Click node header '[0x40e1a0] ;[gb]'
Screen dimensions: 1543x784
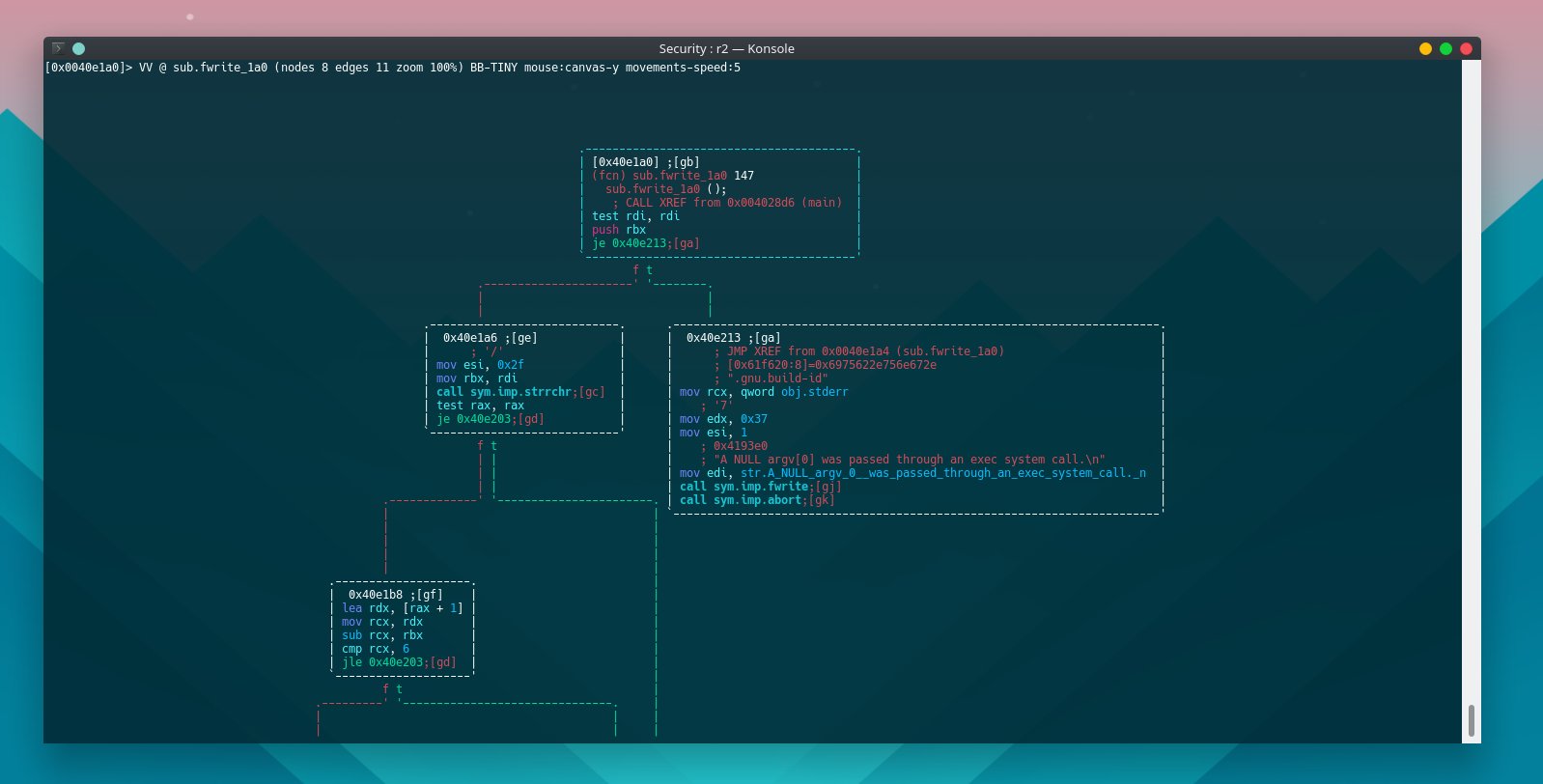(x=646, y=162)
